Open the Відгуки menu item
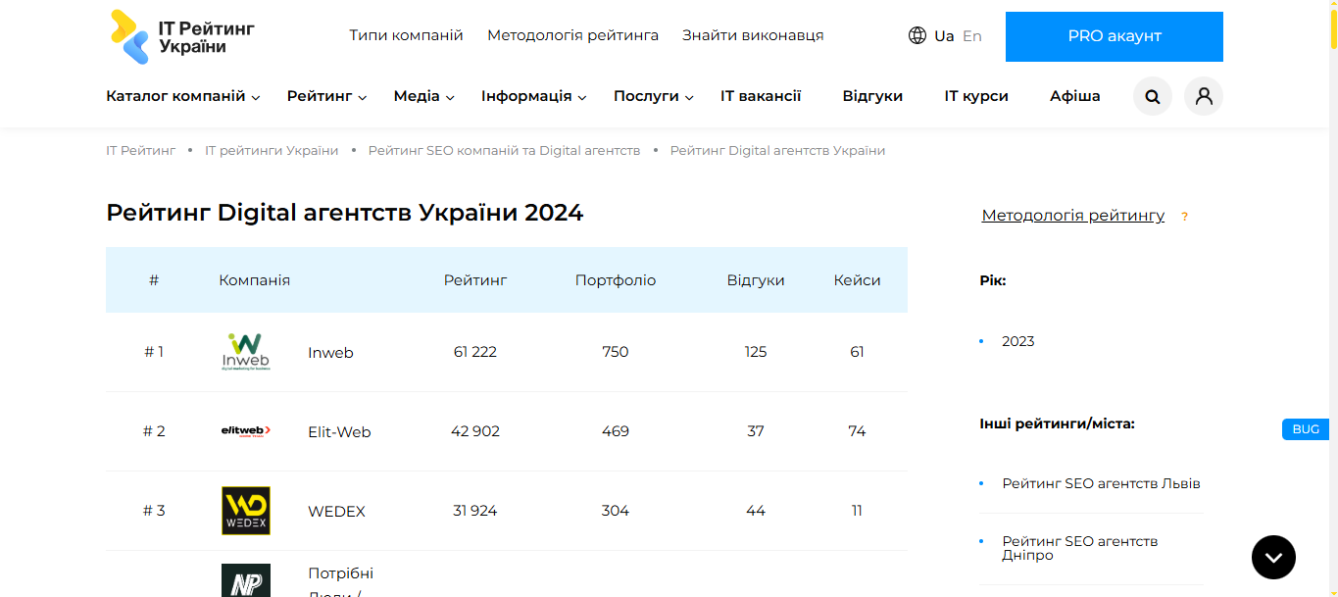This screenshot has width=1338, height=597. click(872, 95)
